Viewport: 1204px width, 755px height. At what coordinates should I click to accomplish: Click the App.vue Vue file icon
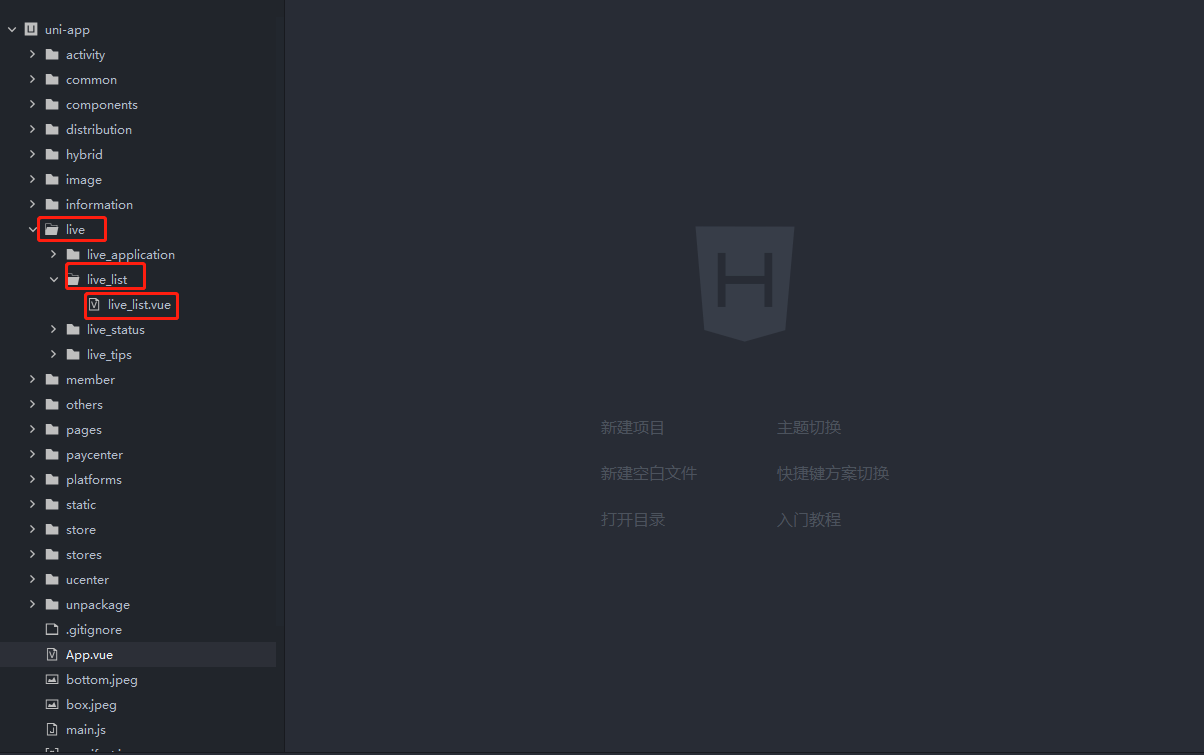pyautogui.click(x=52, y=655)
